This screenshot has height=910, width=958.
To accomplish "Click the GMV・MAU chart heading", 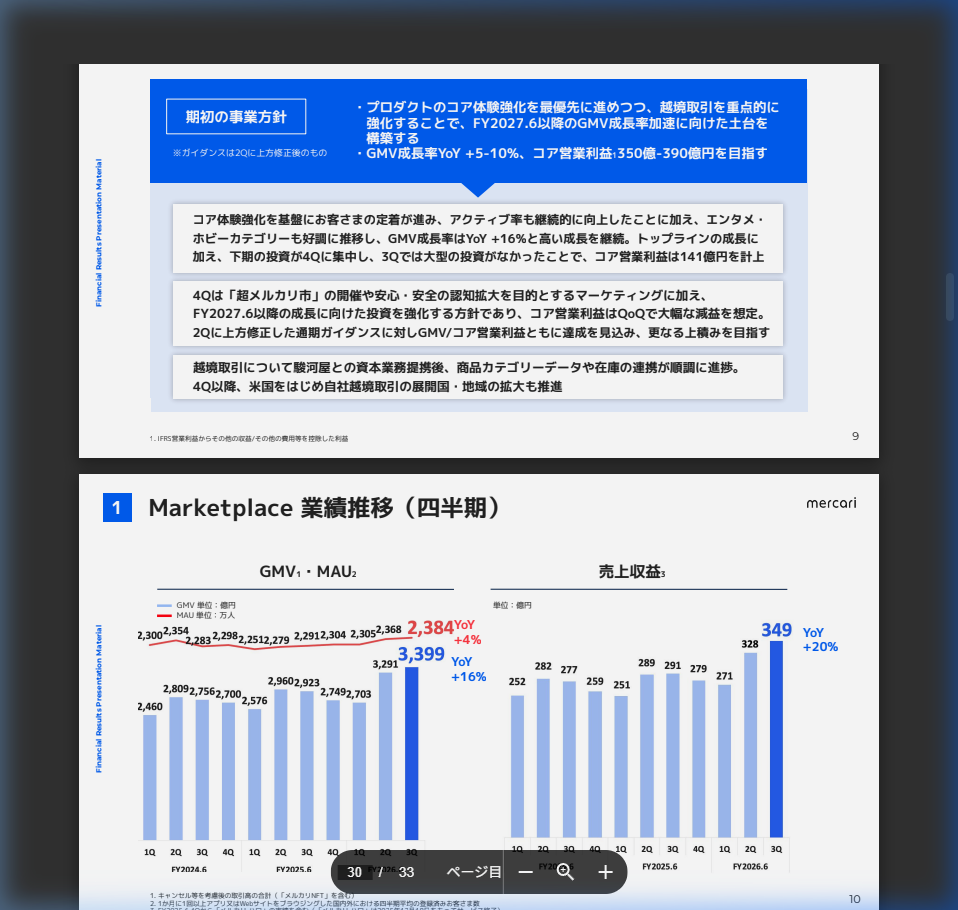I will pos(307,571).
